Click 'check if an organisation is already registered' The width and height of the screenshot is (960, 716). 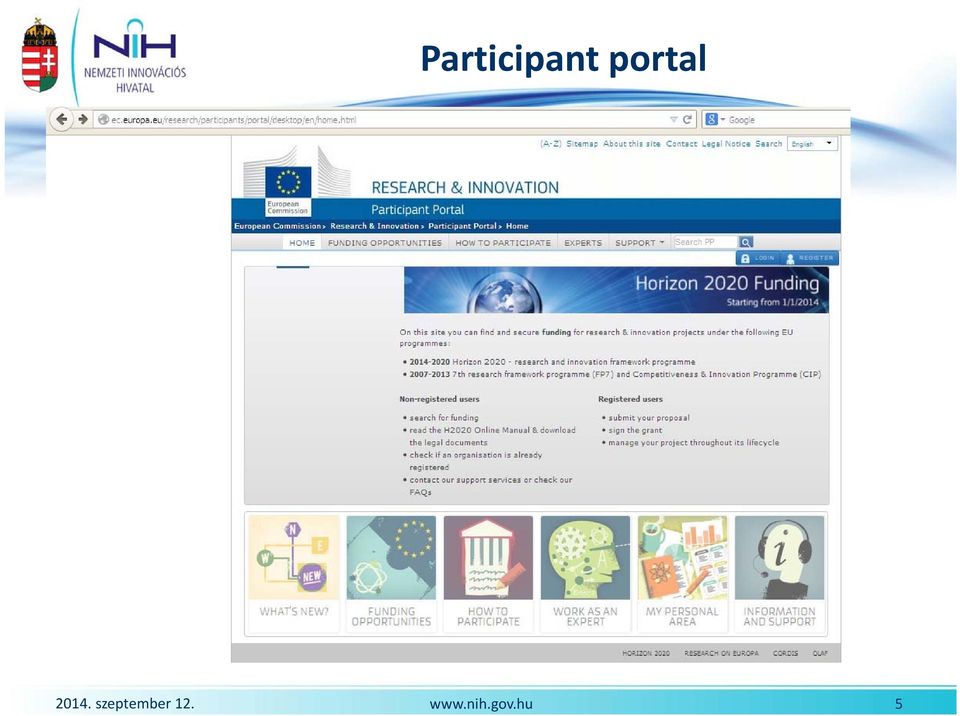point(476,461)
